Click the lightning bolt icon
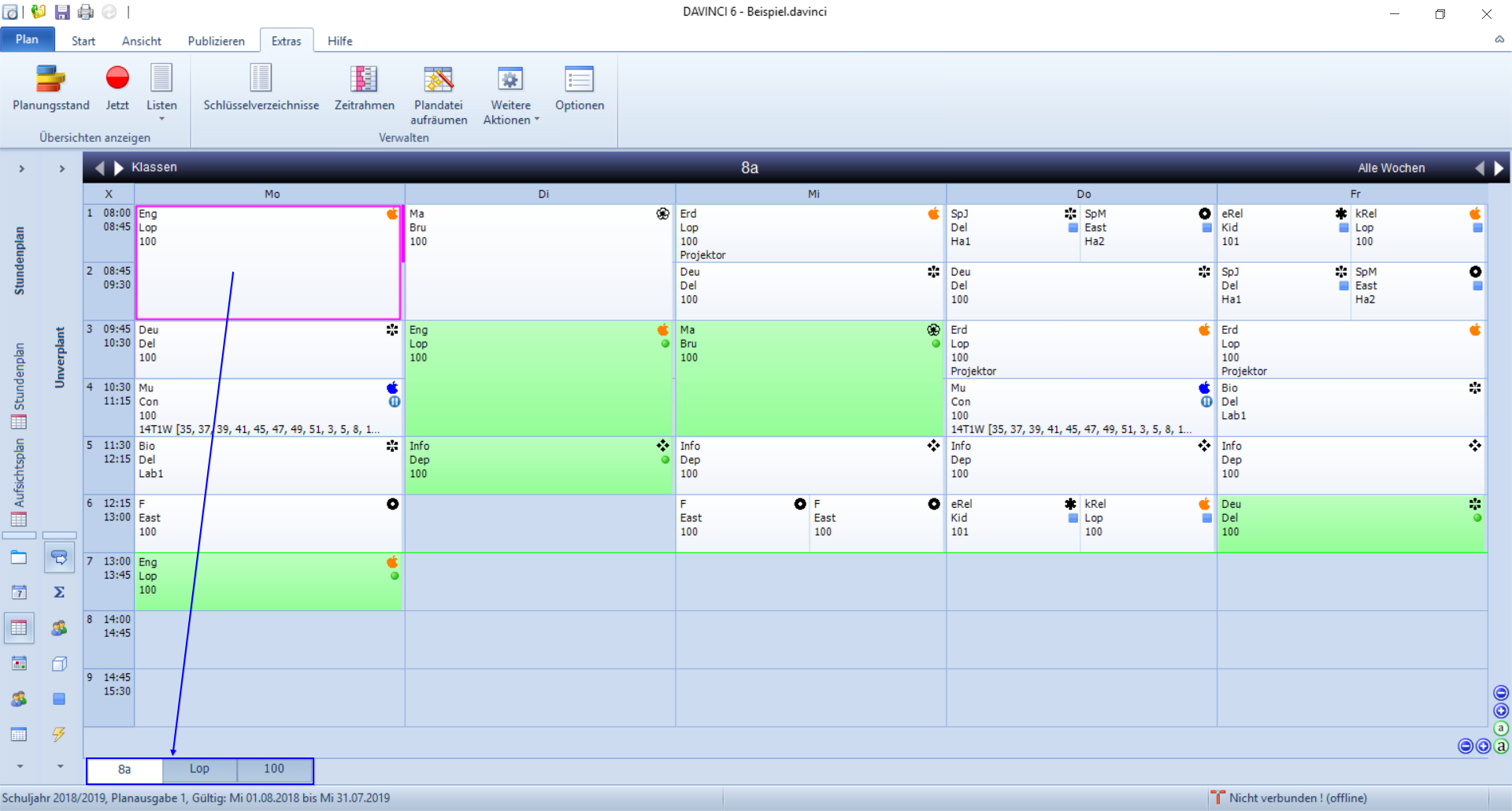 (x=59, y=734)
